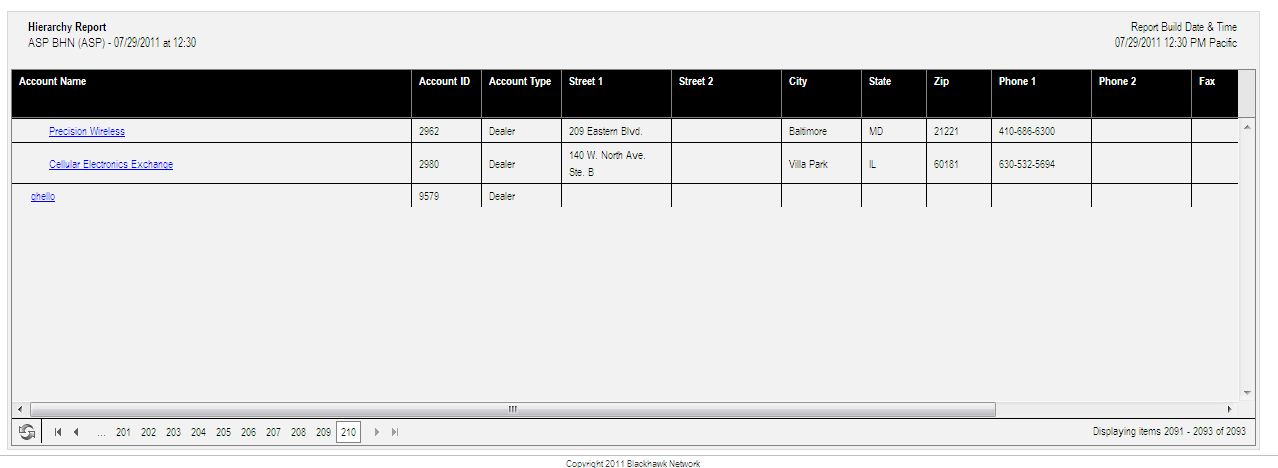Open page 209 of the report
Image resolution: width=1278 pixels, height=468 pixels.
point(323,433)
